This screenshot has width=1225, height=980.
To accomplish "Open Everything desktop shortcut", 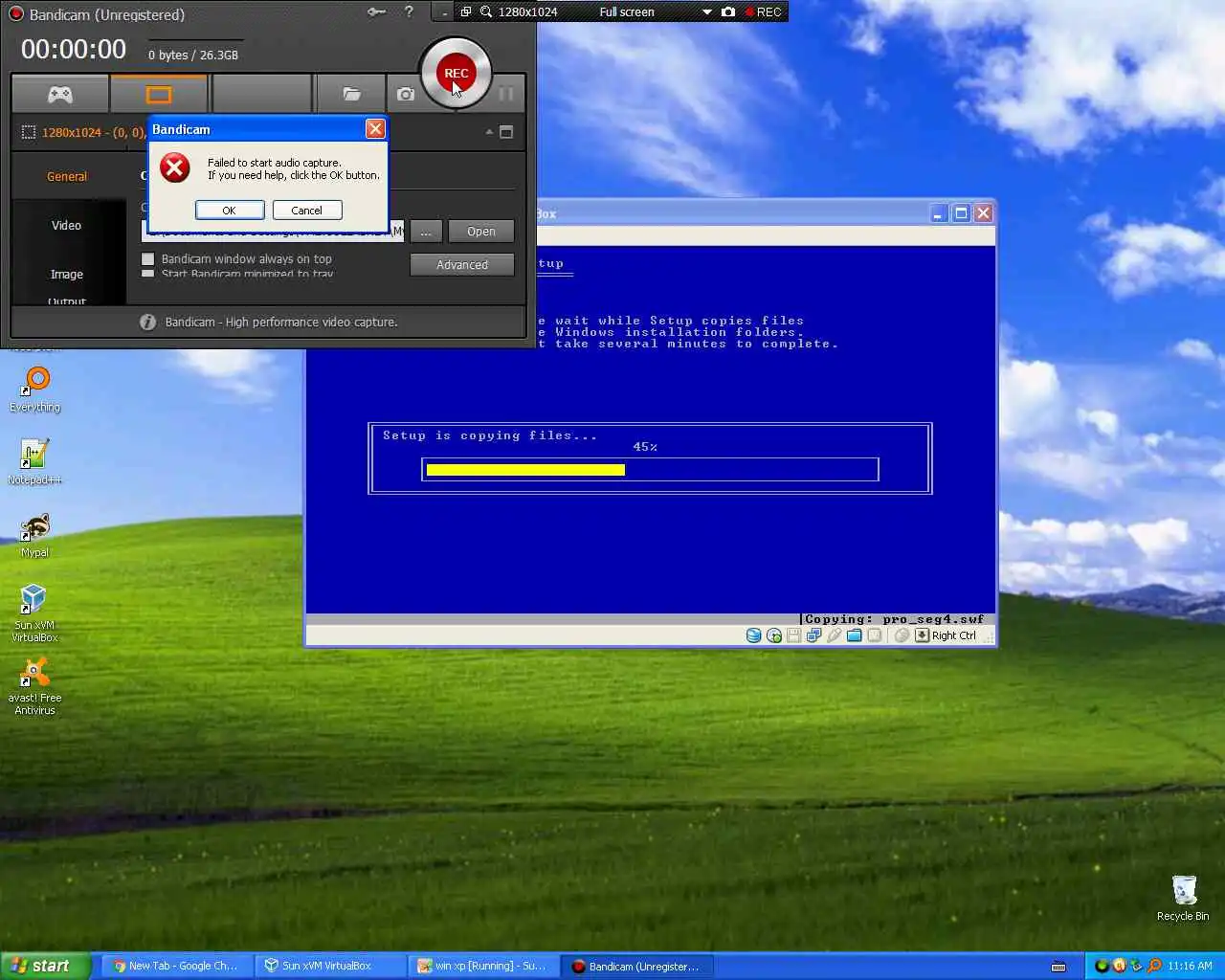I will [x=35, y=389].
